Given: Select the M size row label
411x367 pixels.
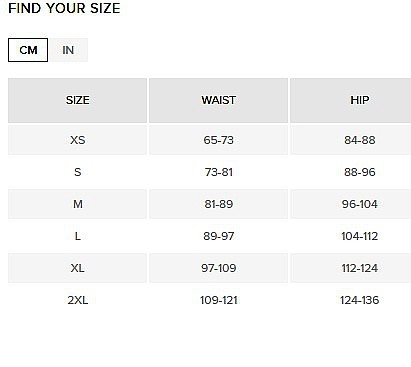Looking at the screenshot, I should (78, 204).
